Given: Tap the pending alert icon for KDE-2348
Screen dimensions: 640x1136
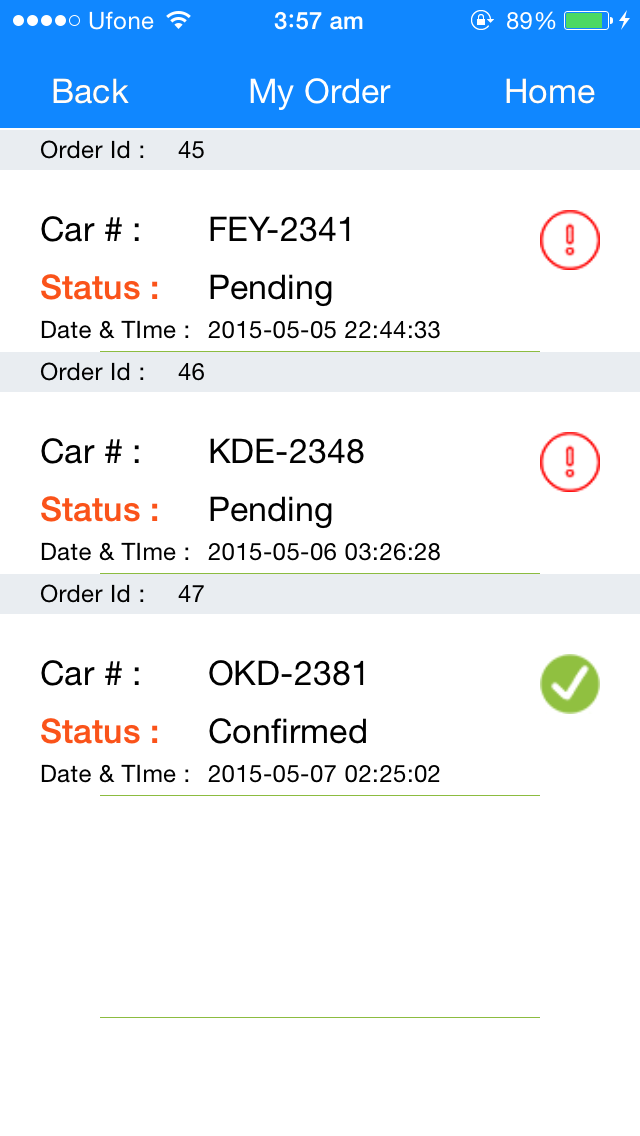Looking at the screenshot, I should pos(569,462).
